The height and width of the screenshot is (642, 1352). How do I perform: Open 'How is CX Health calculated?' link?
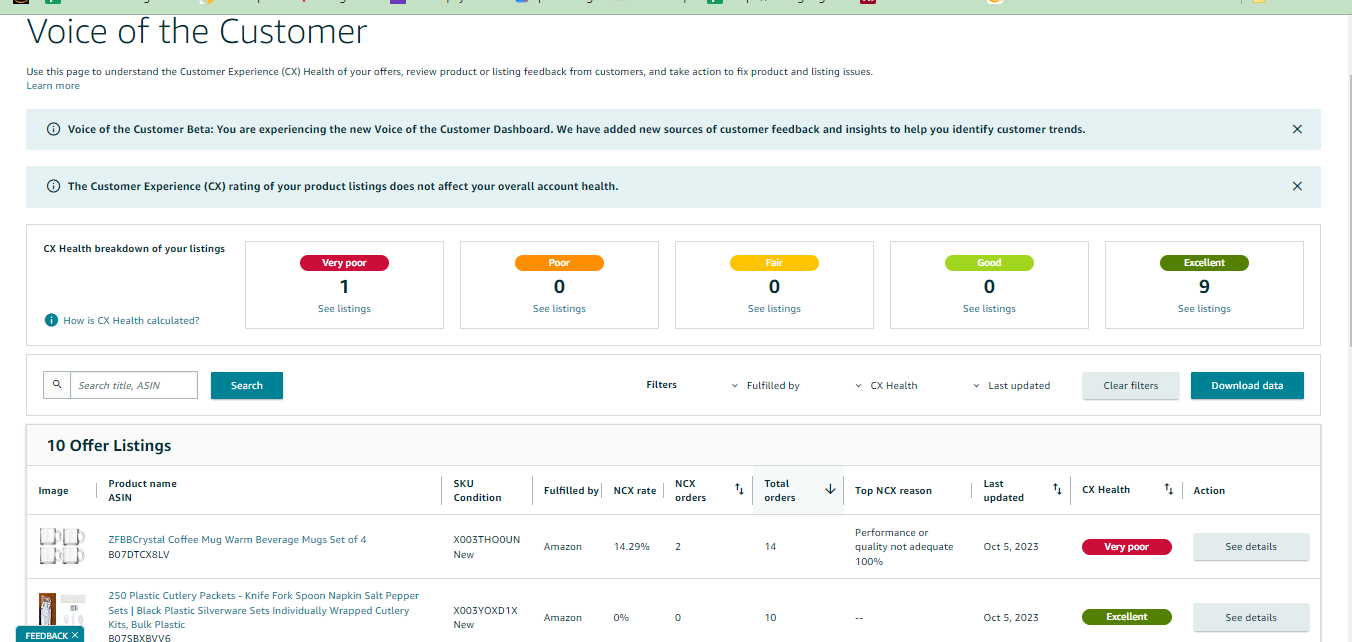click(131, 321)
